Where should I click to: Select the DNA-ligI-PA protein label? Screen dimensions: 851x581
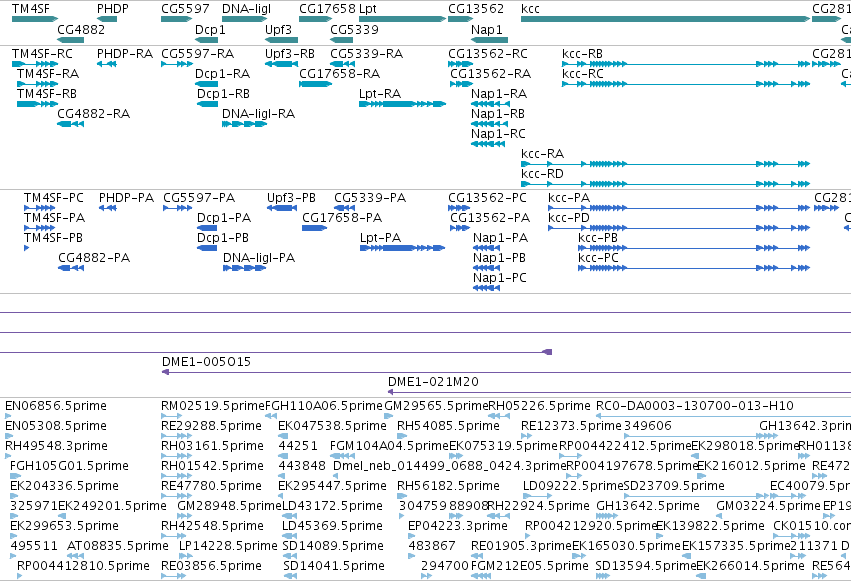point(259,258)
